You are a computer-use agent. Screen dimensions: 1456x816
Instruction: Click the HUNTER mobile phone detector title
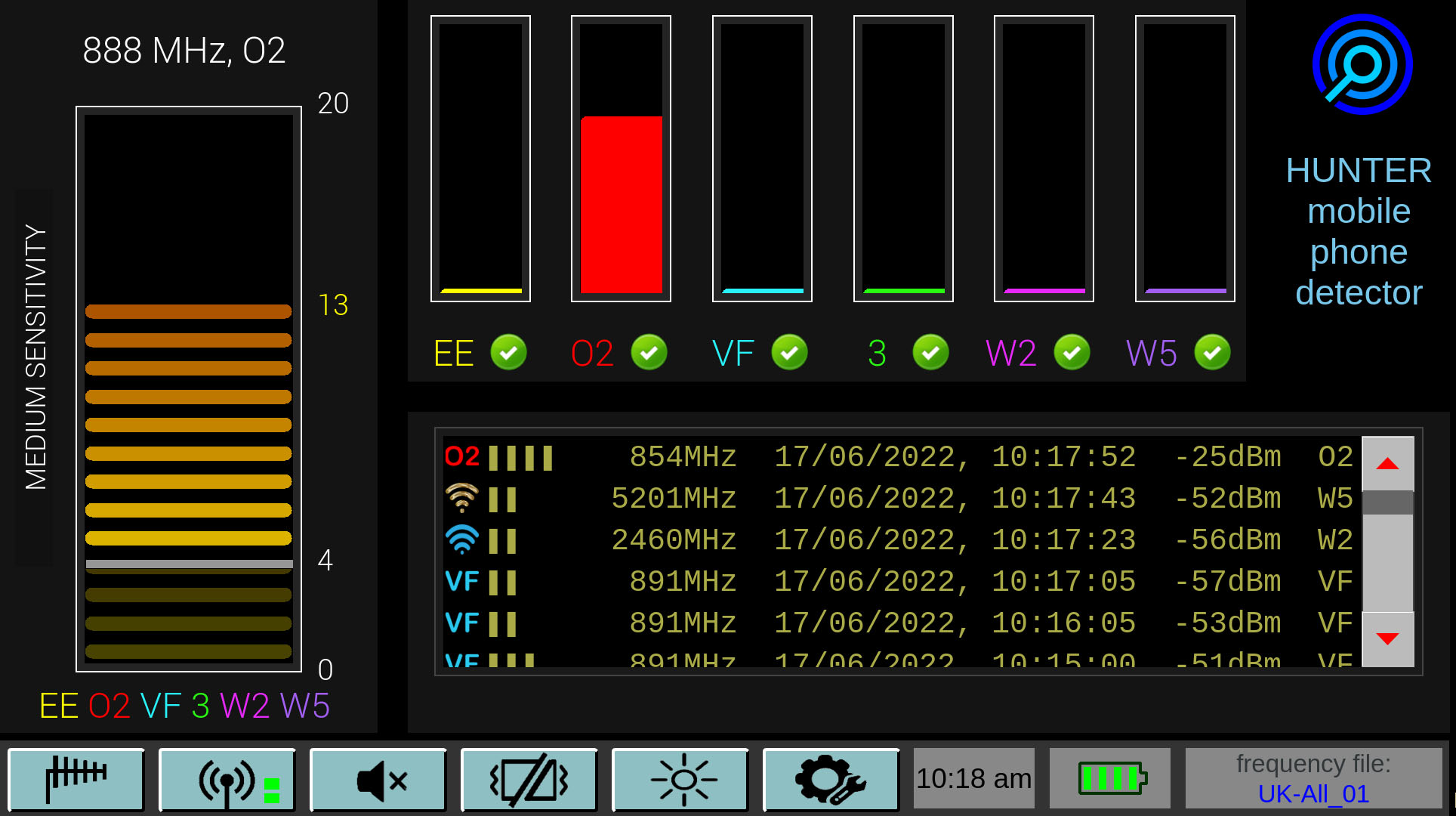coord(1359,231)
